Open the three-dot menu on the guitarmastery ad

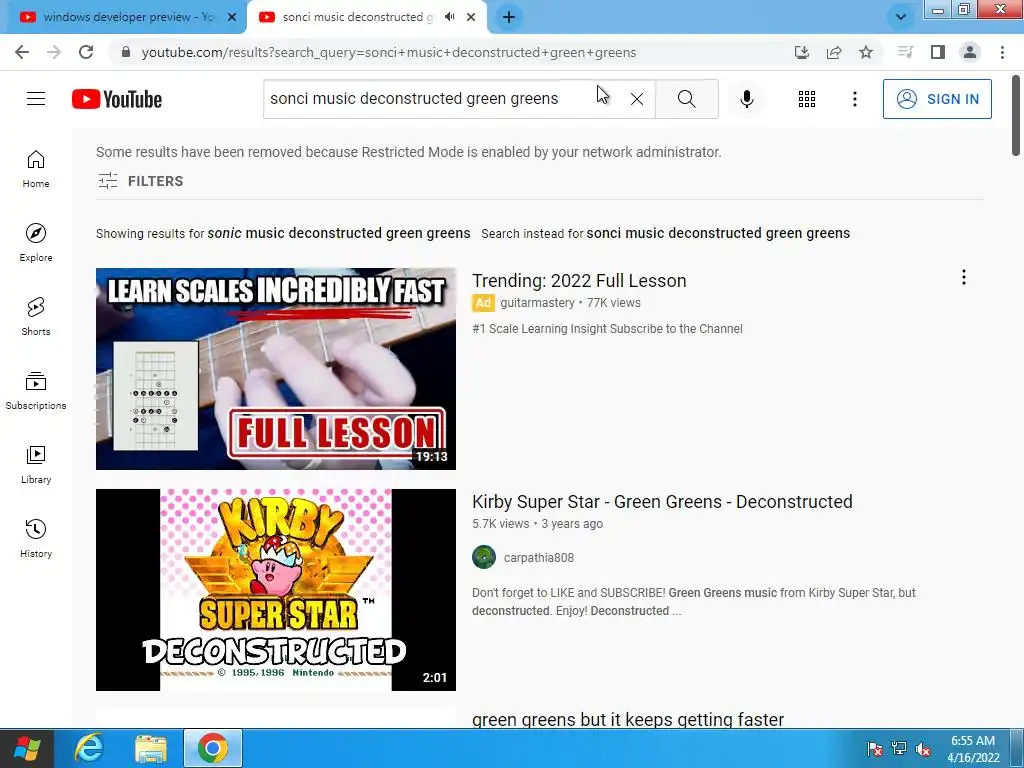pos(963,278)
